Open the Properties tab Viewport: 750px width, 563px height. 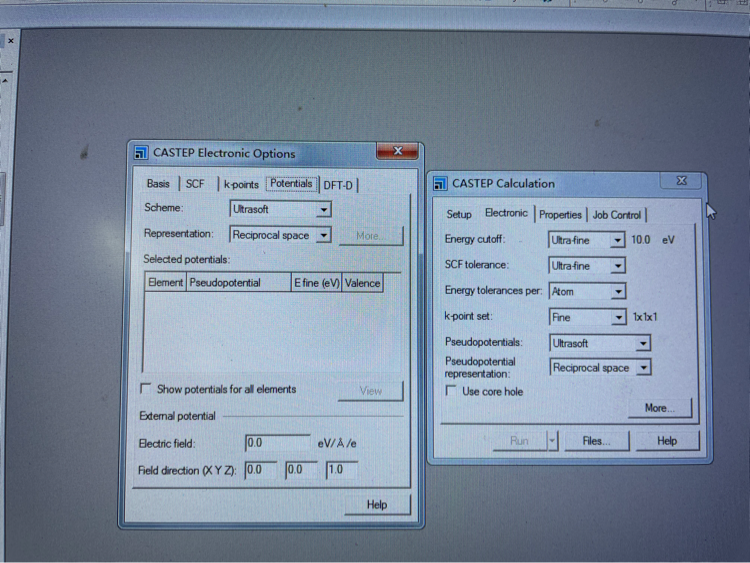pyautogui.click(x=560, y=215)
